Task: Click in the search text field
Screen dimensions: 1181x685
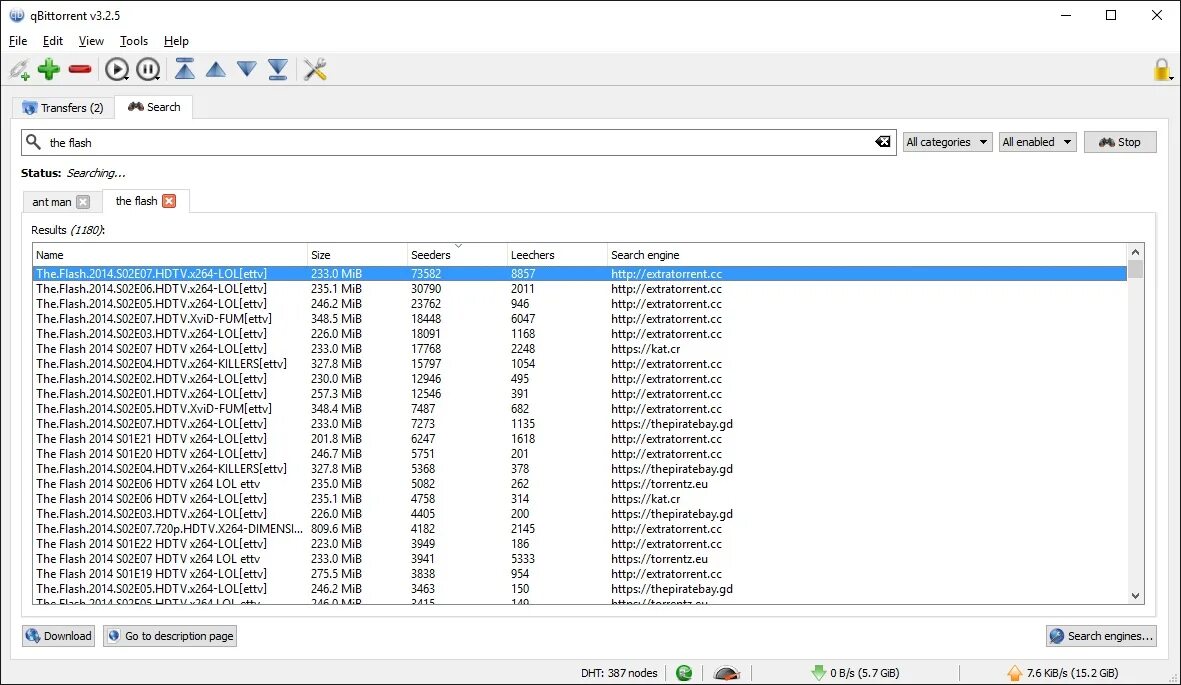Action: (x=459, y=142)
